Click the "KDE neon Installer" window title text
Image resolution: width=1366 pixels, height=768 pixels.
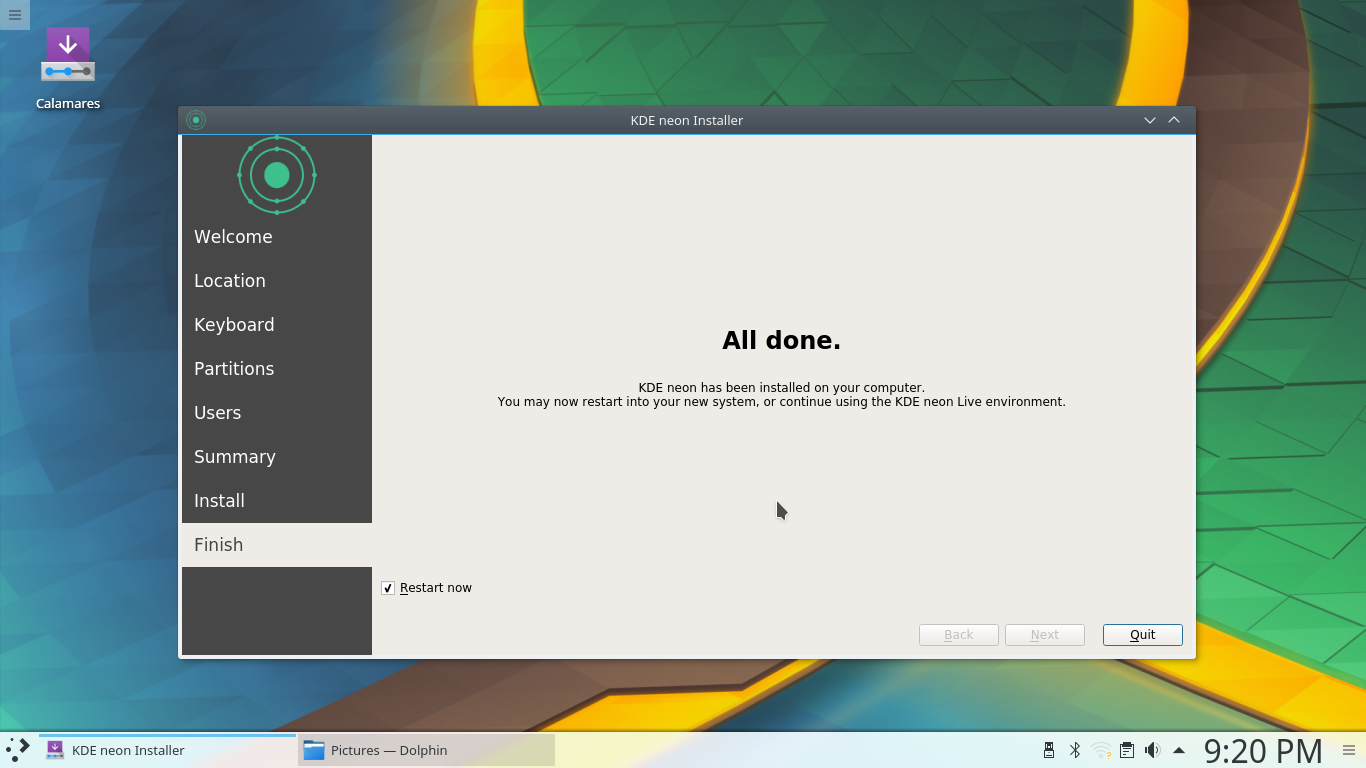click(x=686, y=120)
